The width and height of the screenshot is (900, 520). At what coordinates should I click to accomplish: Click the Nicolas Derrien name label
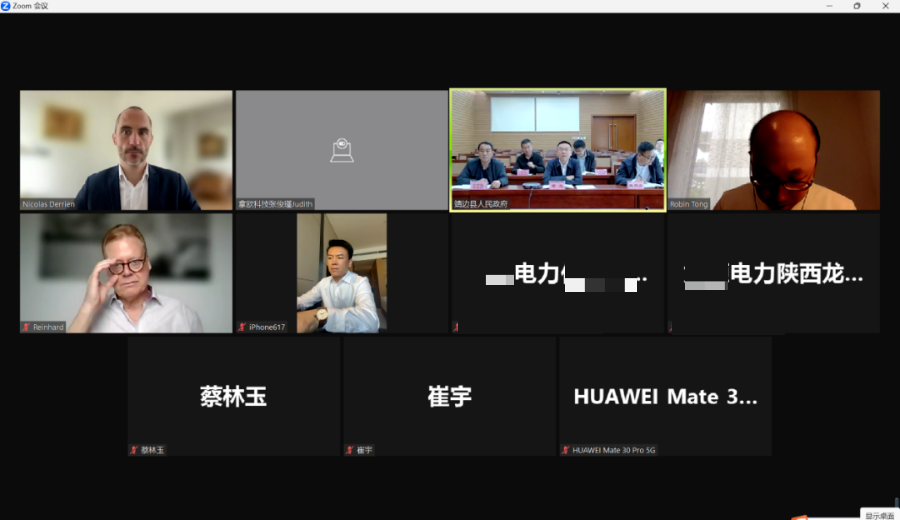48,204
